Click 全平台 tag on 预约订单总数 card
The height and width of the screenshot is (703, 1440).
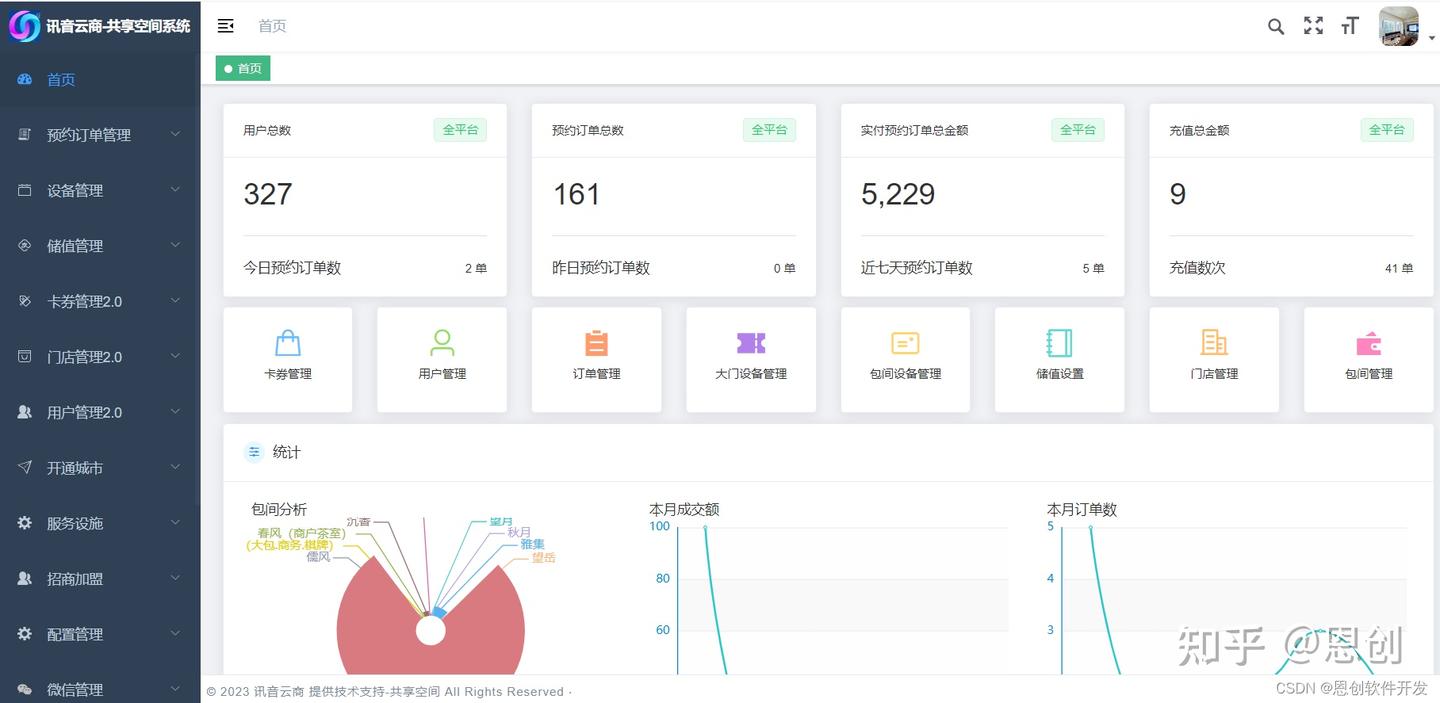[769, 130]
